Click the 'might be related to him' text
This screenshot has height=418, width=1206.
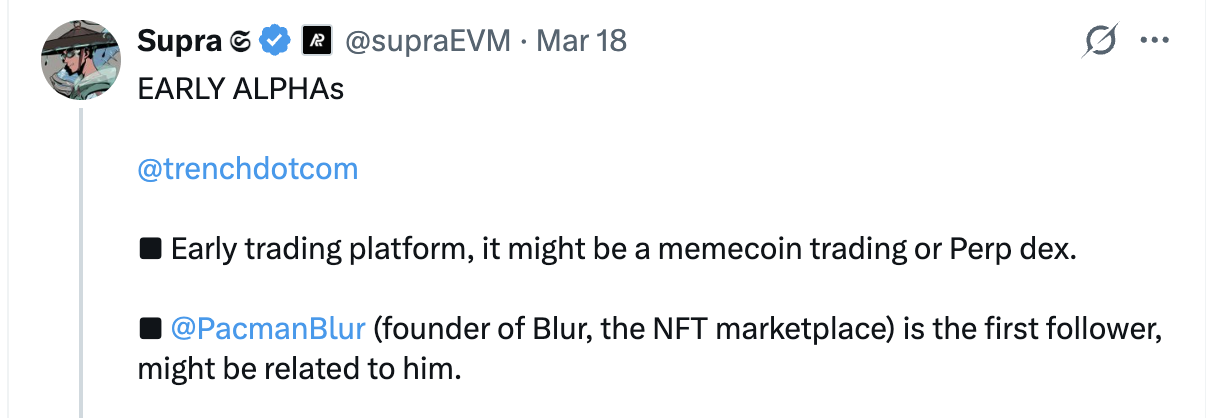(x=300, y=369)
